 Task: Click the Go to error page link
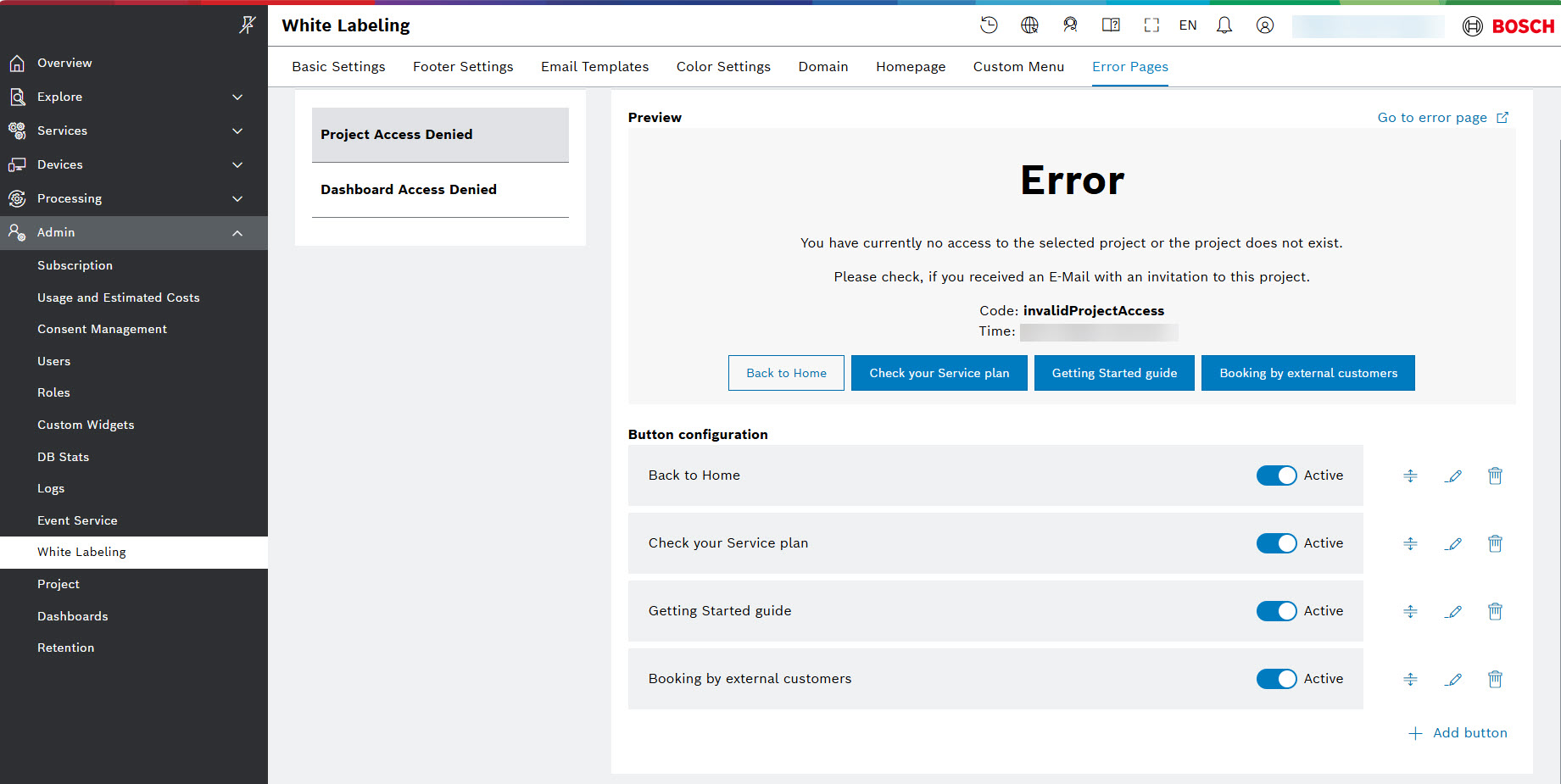(1441, 118)
